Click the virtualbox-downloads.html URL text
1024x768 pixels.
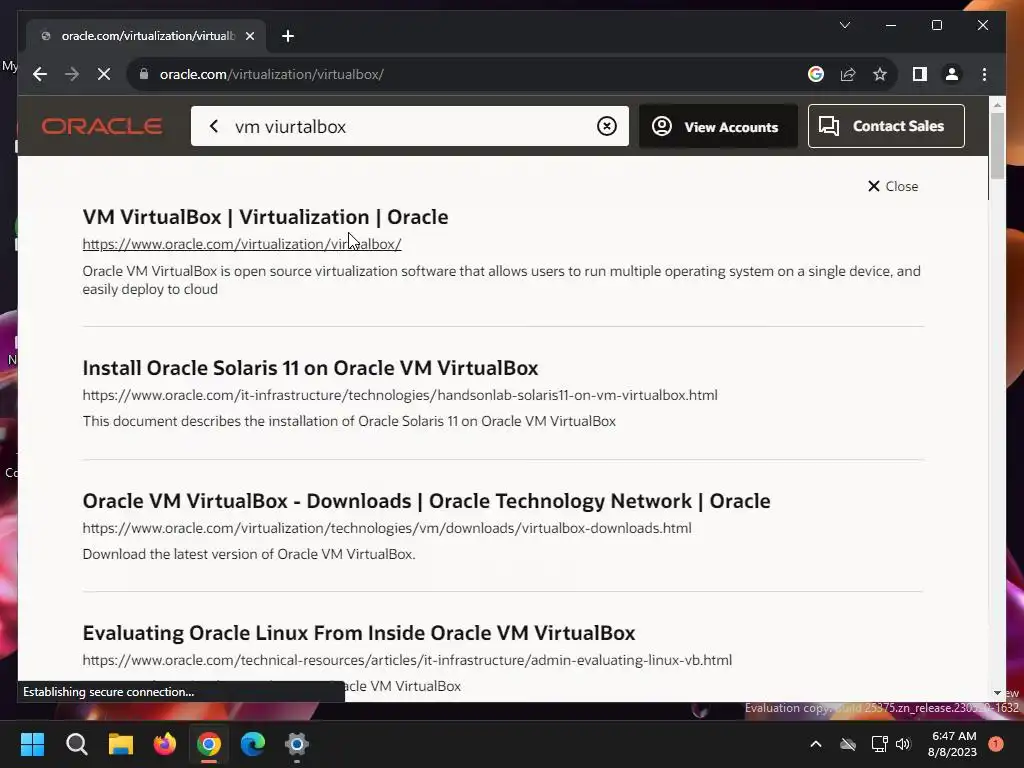pos(387,528)
